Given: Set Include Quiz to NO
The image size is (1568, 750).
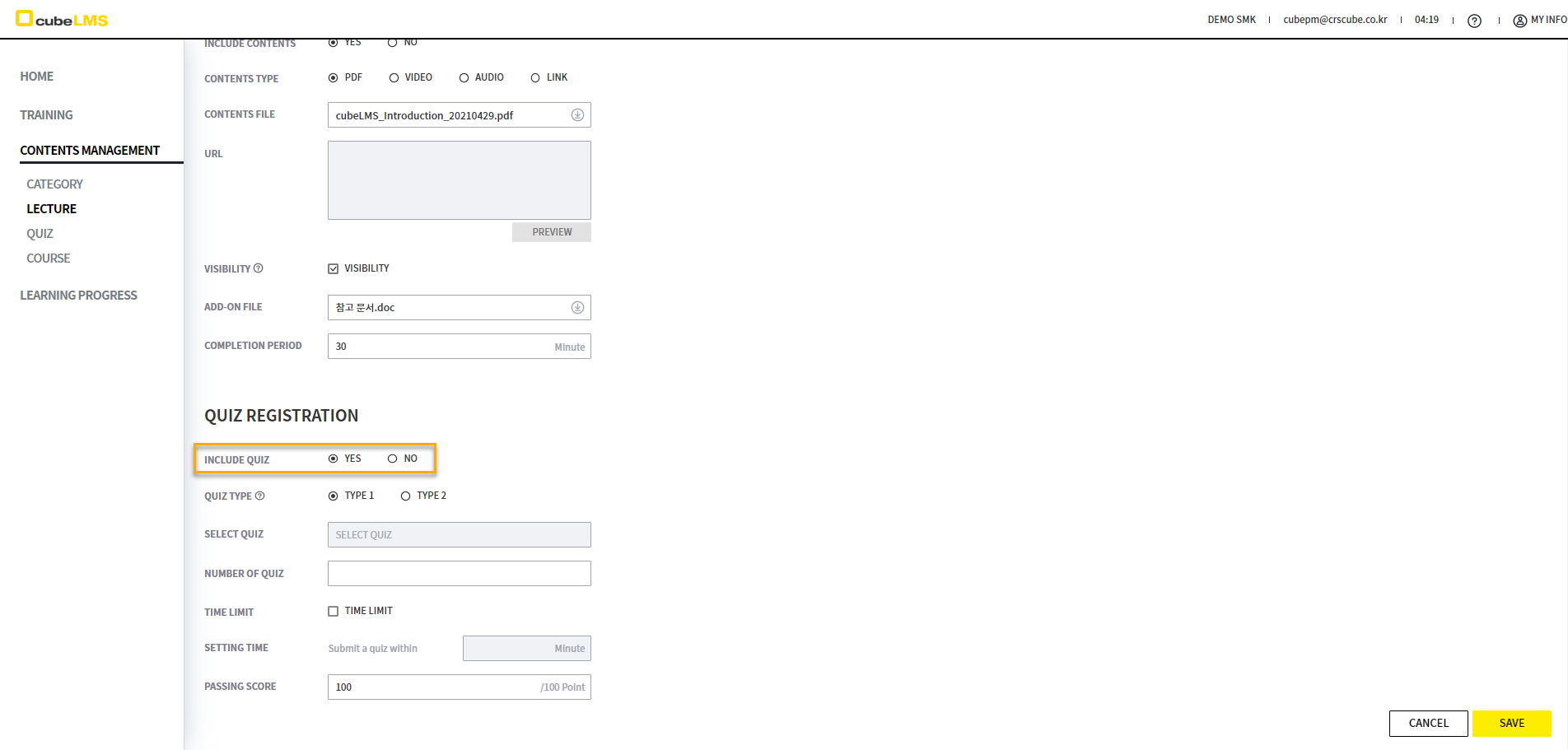Looking at the screenshot, I should (x=393, y=459).
